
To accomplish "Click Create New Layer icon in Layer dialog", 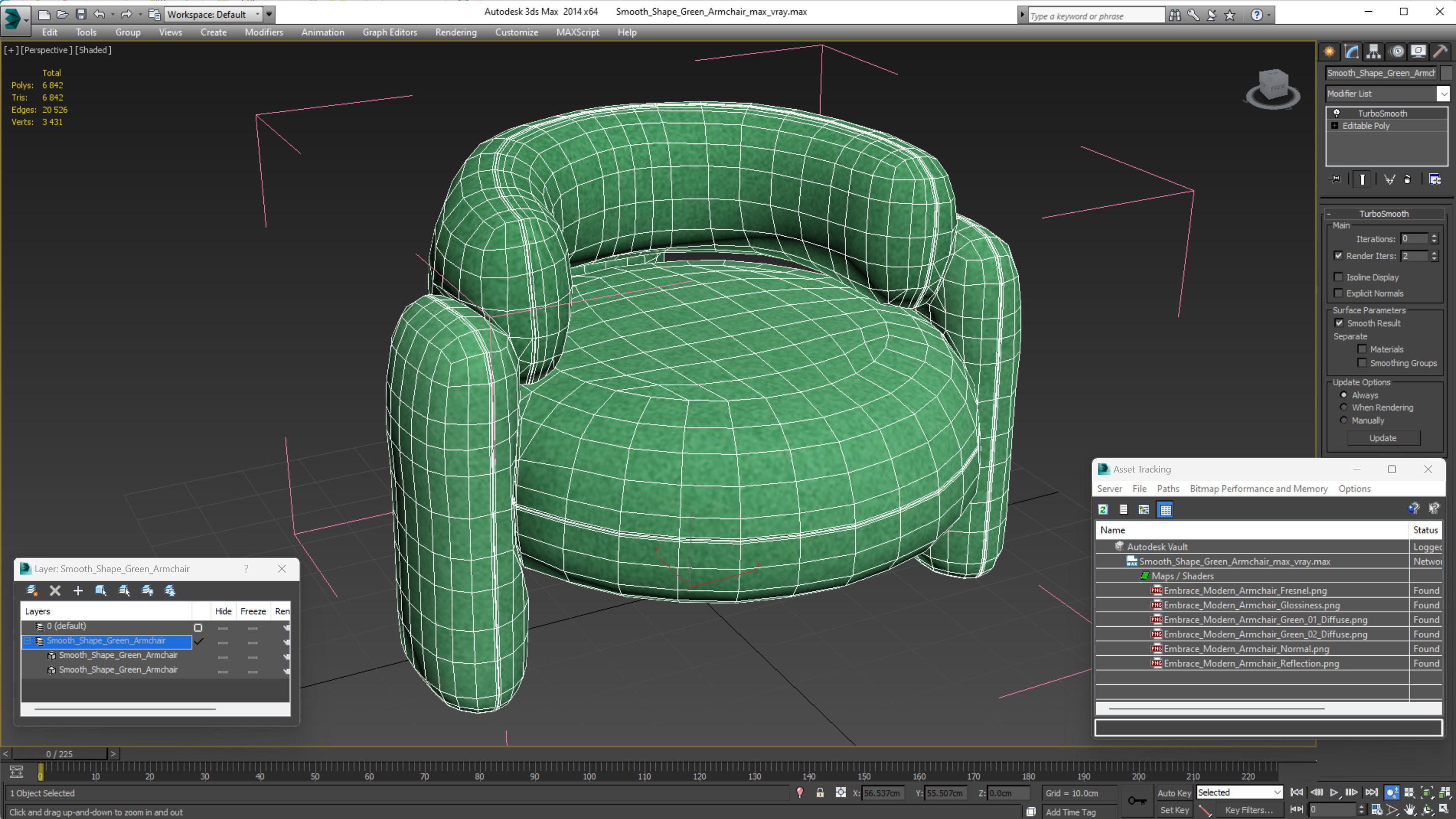I will click(32, 591).
